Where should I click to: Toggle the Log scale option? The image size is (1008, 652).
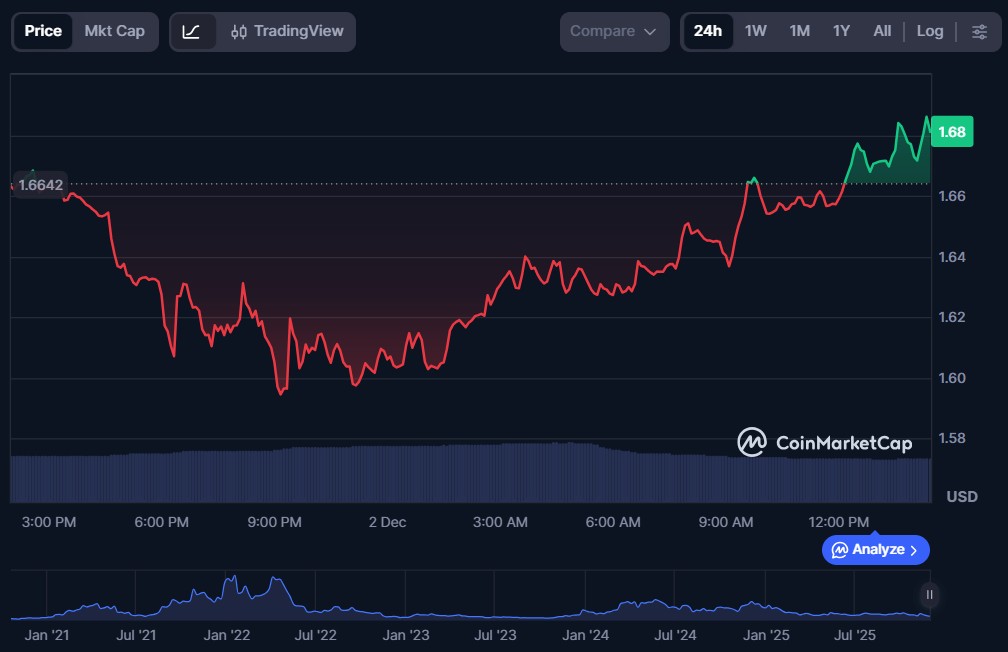(929, 31)
